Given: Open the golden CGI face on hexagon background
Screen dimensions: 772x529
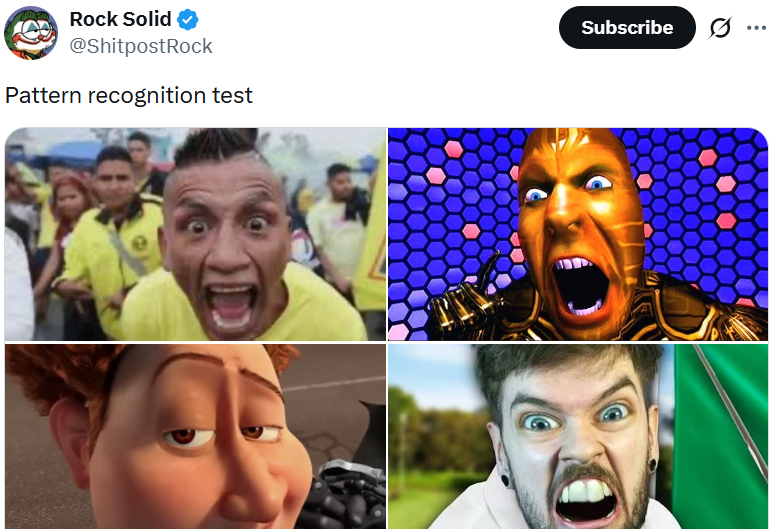Looking at the screenshot, I should click(578, 234).
